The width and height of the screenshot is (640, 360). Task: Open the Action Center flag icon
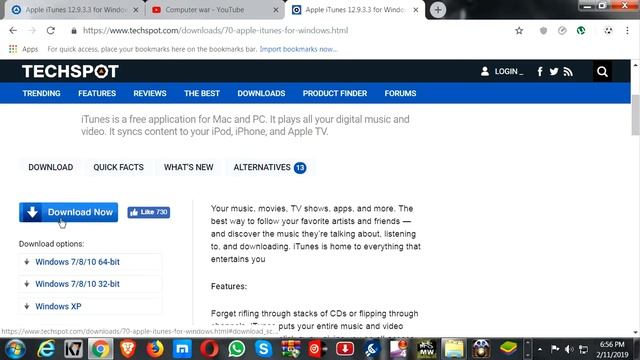tap(555, 349)
